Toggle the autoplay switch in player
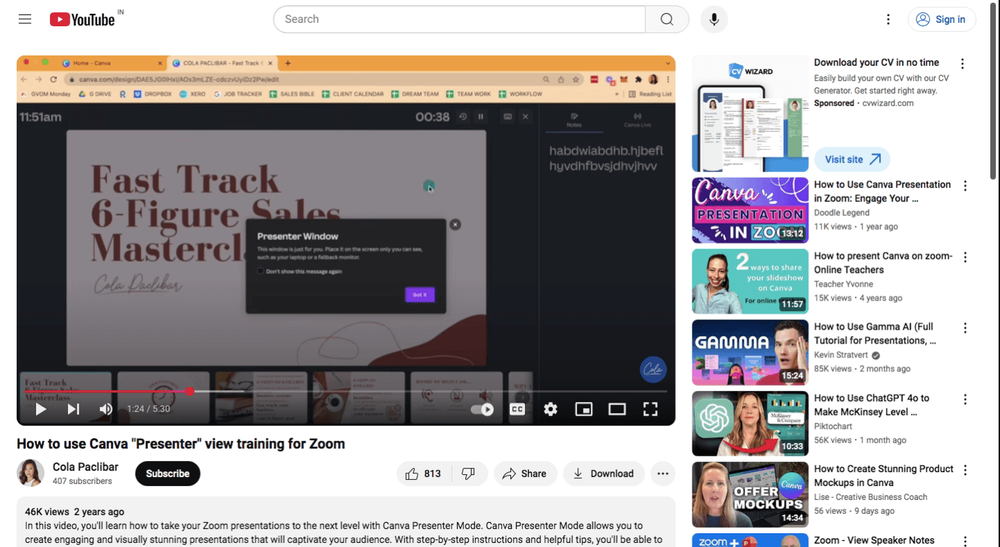Screen dimensions: 1000x547 482,409
